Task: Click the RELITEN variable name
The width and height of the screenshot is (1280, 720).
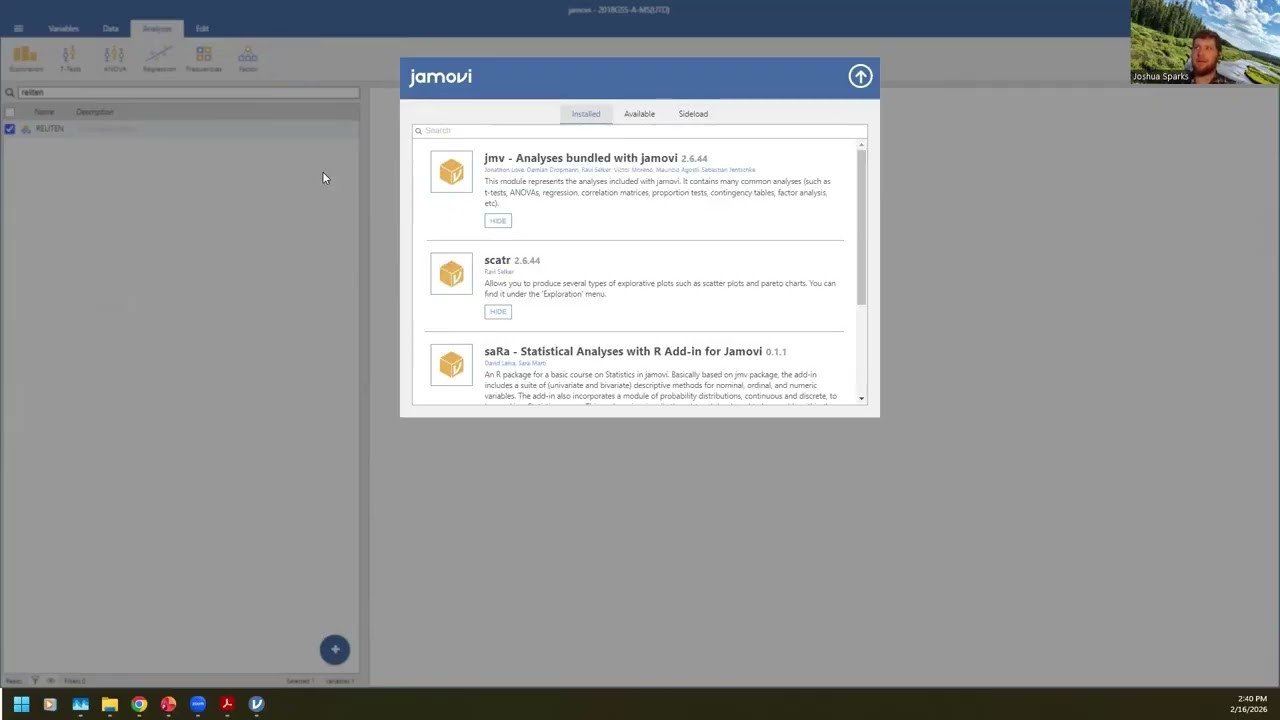Action: click(49, 129)
